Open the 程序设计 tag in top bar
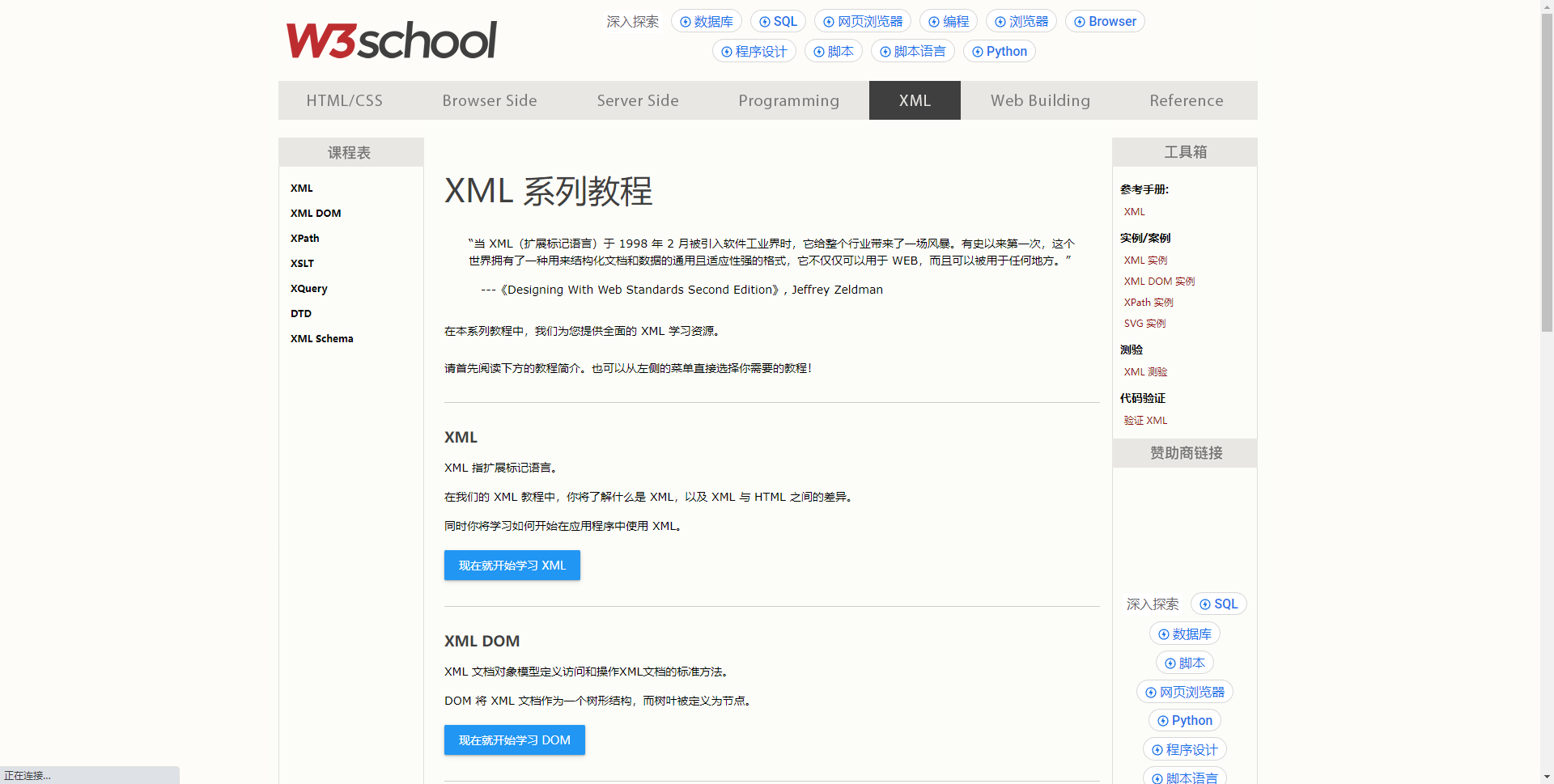Viewport: 1554px width, 784px height. (x=754, y=51)
